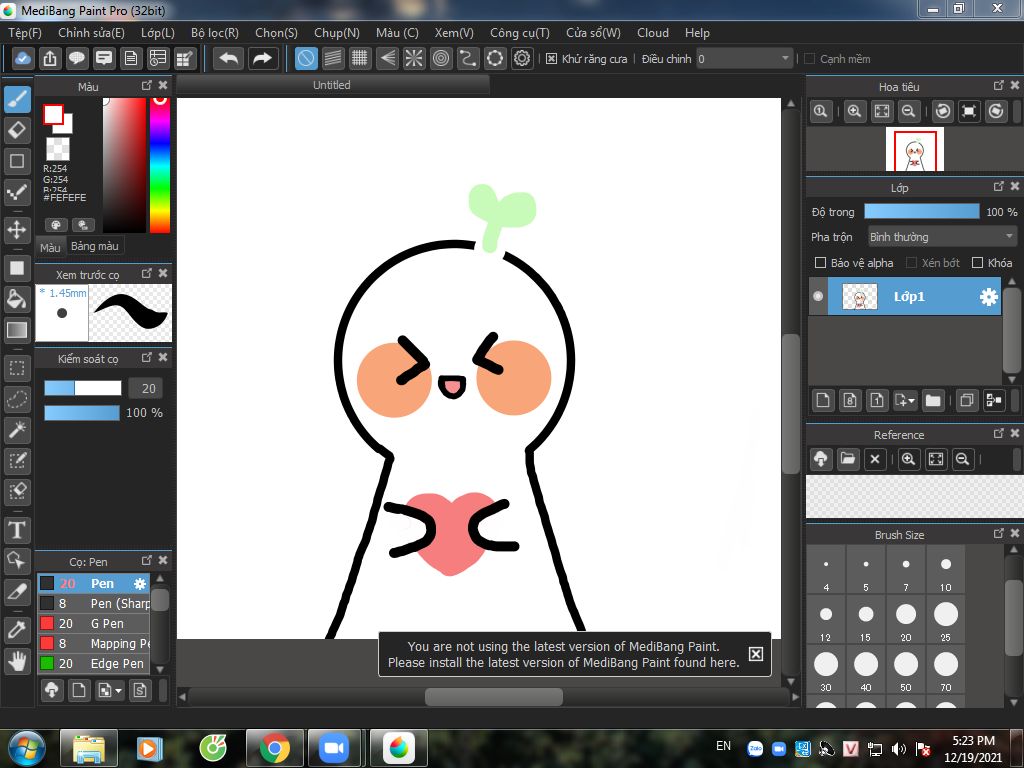Select the Magic Wand tool
This screenshot has width=1024, height=768.
tap(18, 430)
